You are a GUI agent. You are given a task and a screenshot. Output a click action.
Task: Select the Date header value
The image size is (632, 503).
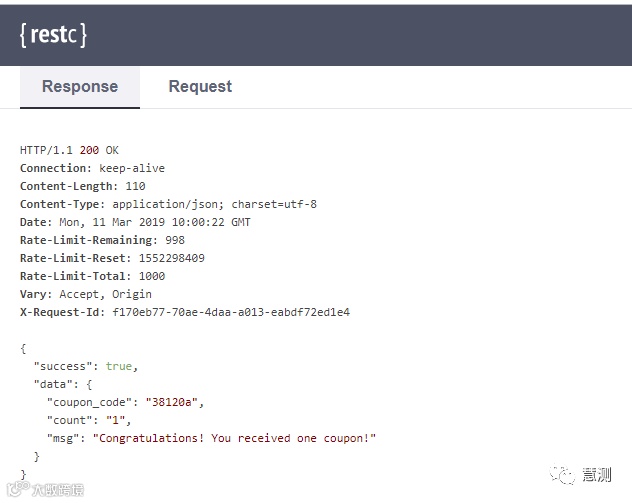(155, 222)
